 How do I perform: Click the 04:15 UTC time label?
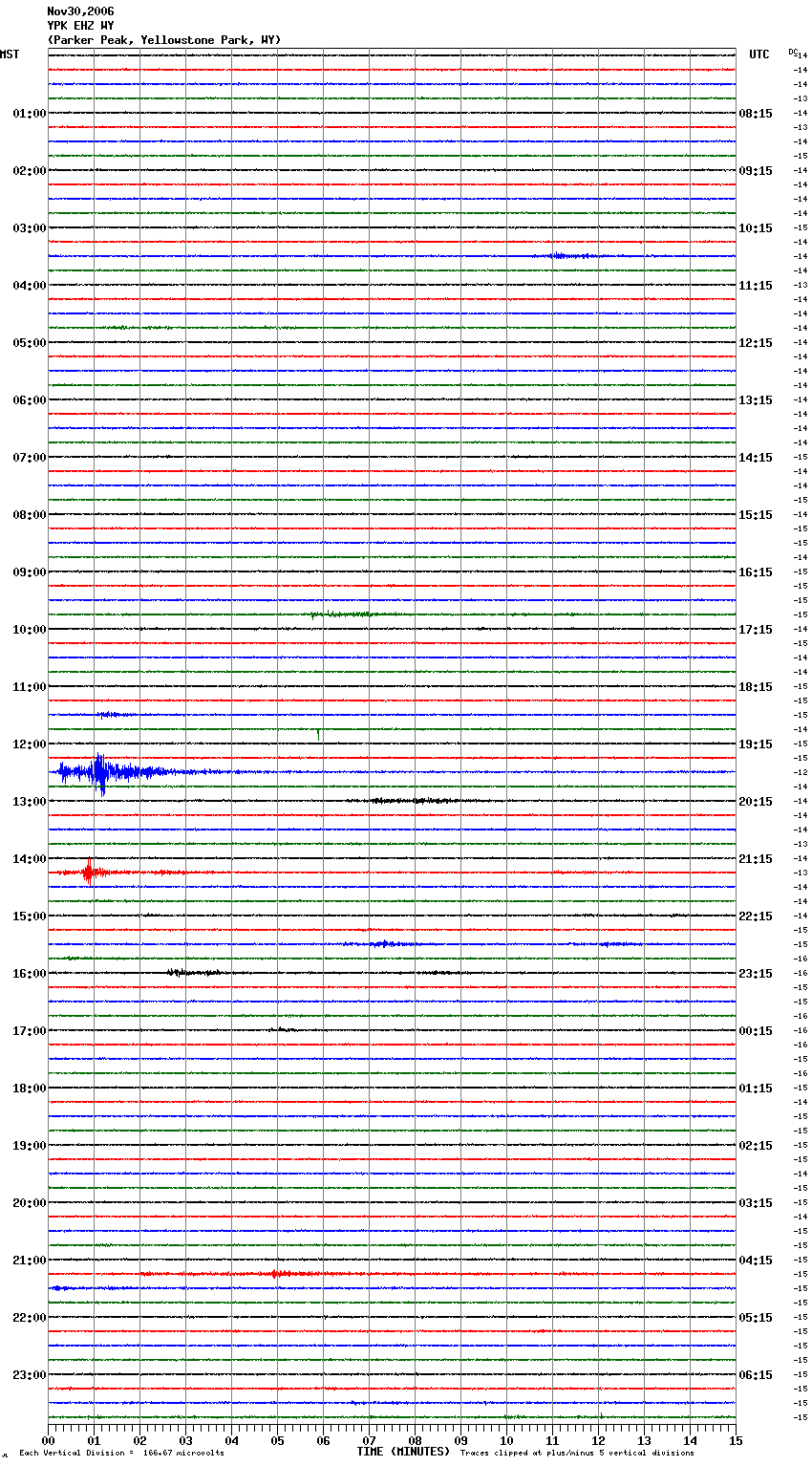click(756, 1261)
